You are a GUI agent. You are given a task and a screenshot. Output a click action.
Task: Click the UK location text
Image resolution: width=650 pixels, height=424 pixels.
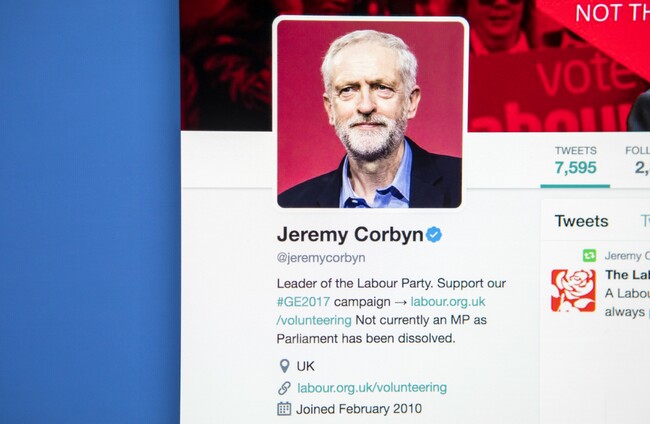click(306, 366)
